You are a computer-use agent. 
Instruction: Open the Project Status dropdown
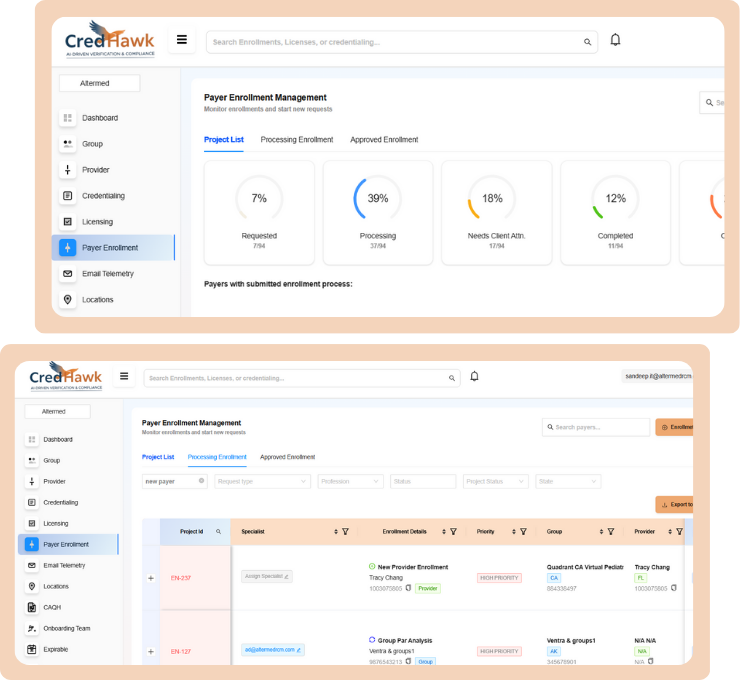pyautogui.click(x=495, y=481)
